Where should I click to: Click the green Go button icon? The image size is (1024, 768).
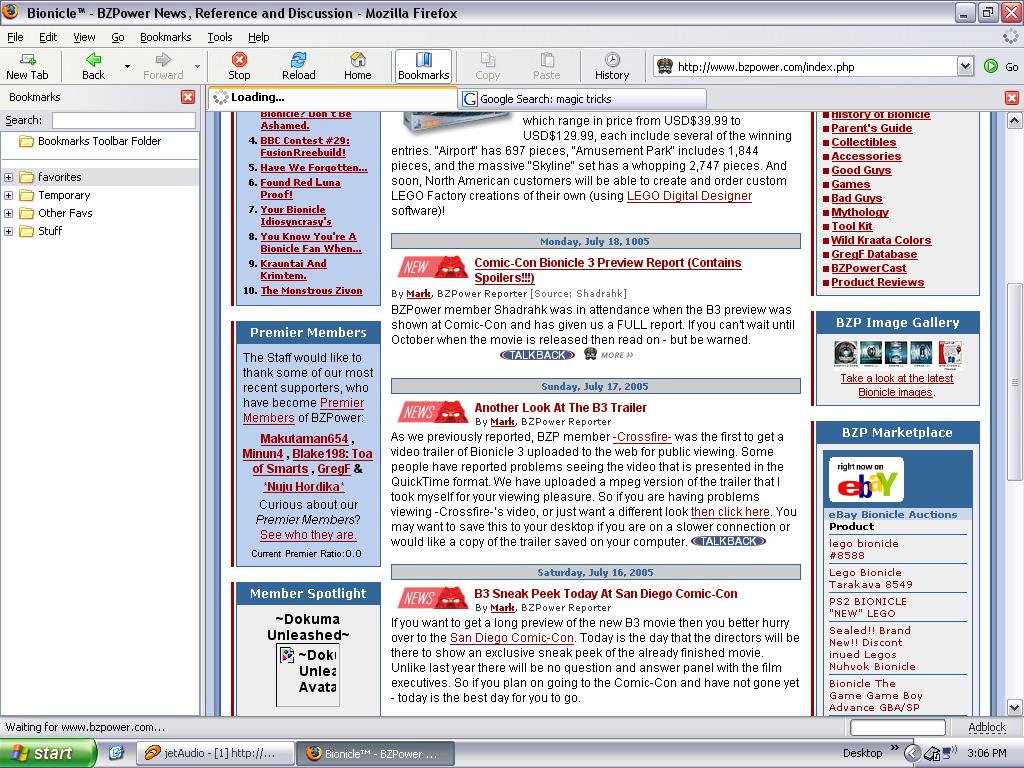(991, 66)
